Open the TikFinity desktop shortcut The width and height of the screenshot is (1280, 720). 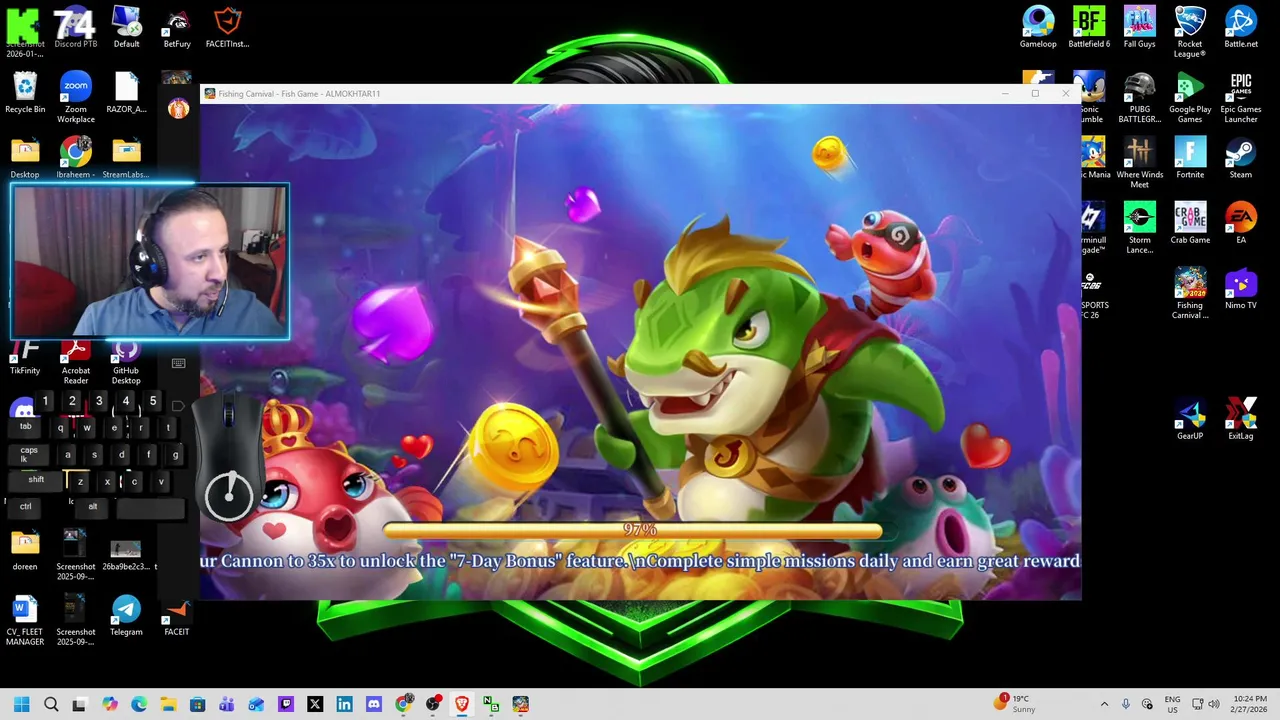25,359
